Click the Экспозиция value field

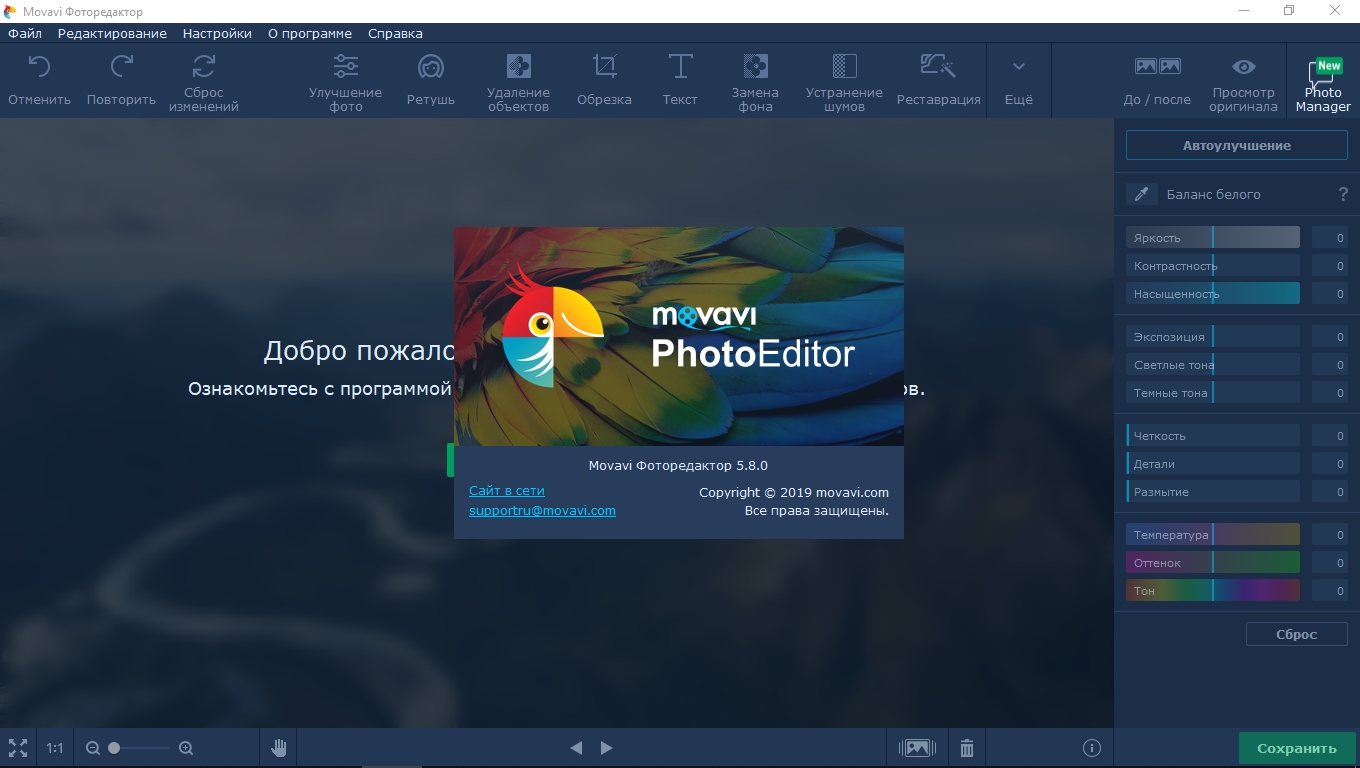tap(1329, 337)
